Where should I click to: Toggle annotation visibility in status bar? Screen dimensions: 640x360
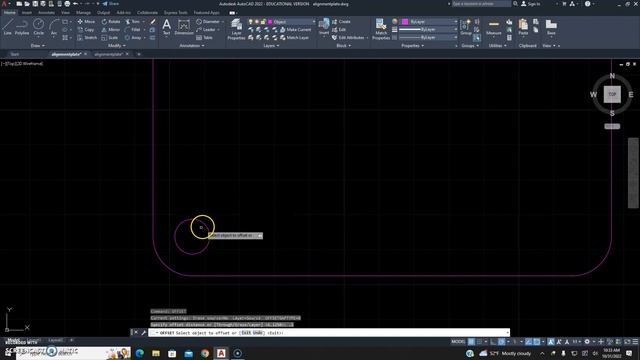point(551,342)
